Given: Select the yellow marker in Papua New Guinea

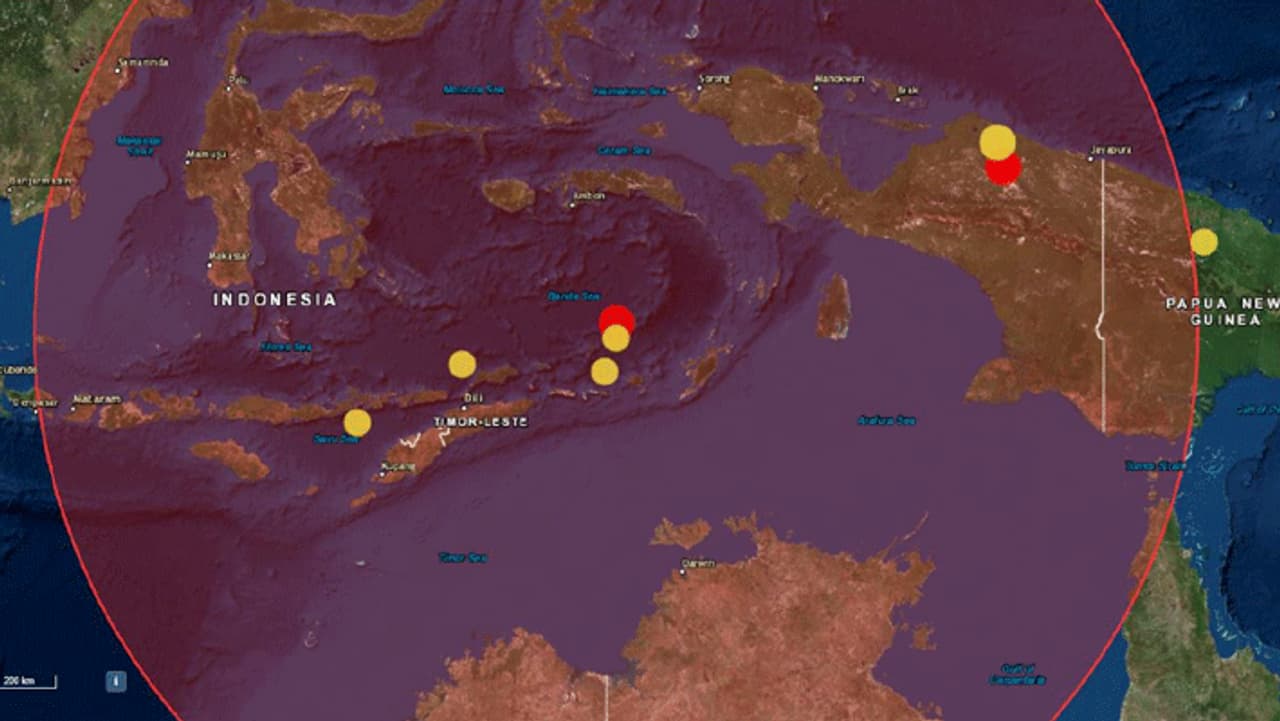Looking at the screenshot, I should pos(1204,242).
